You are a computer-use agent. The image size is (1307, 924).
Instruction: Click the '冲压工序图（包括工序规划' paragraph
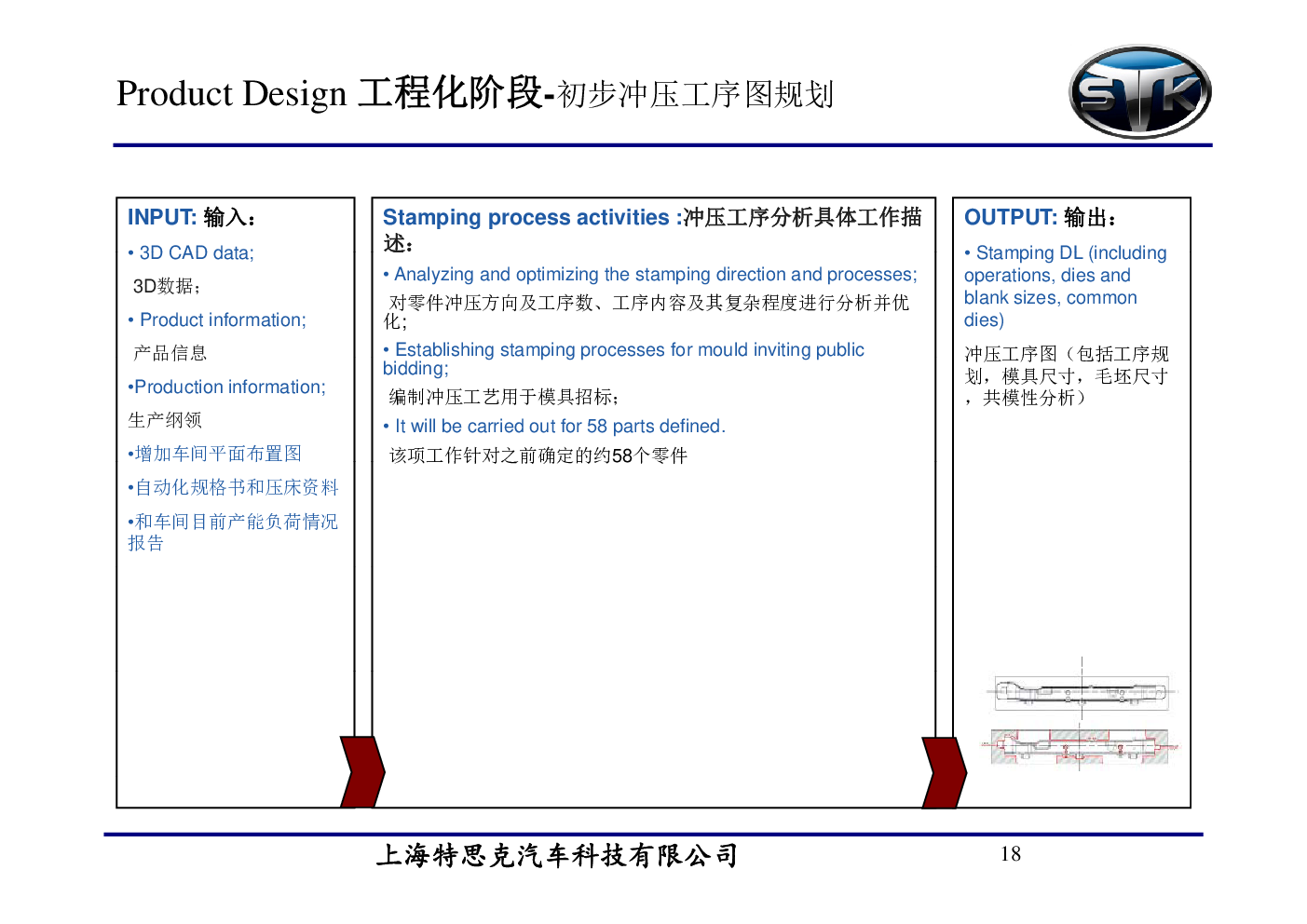[x=1067, y=375]
